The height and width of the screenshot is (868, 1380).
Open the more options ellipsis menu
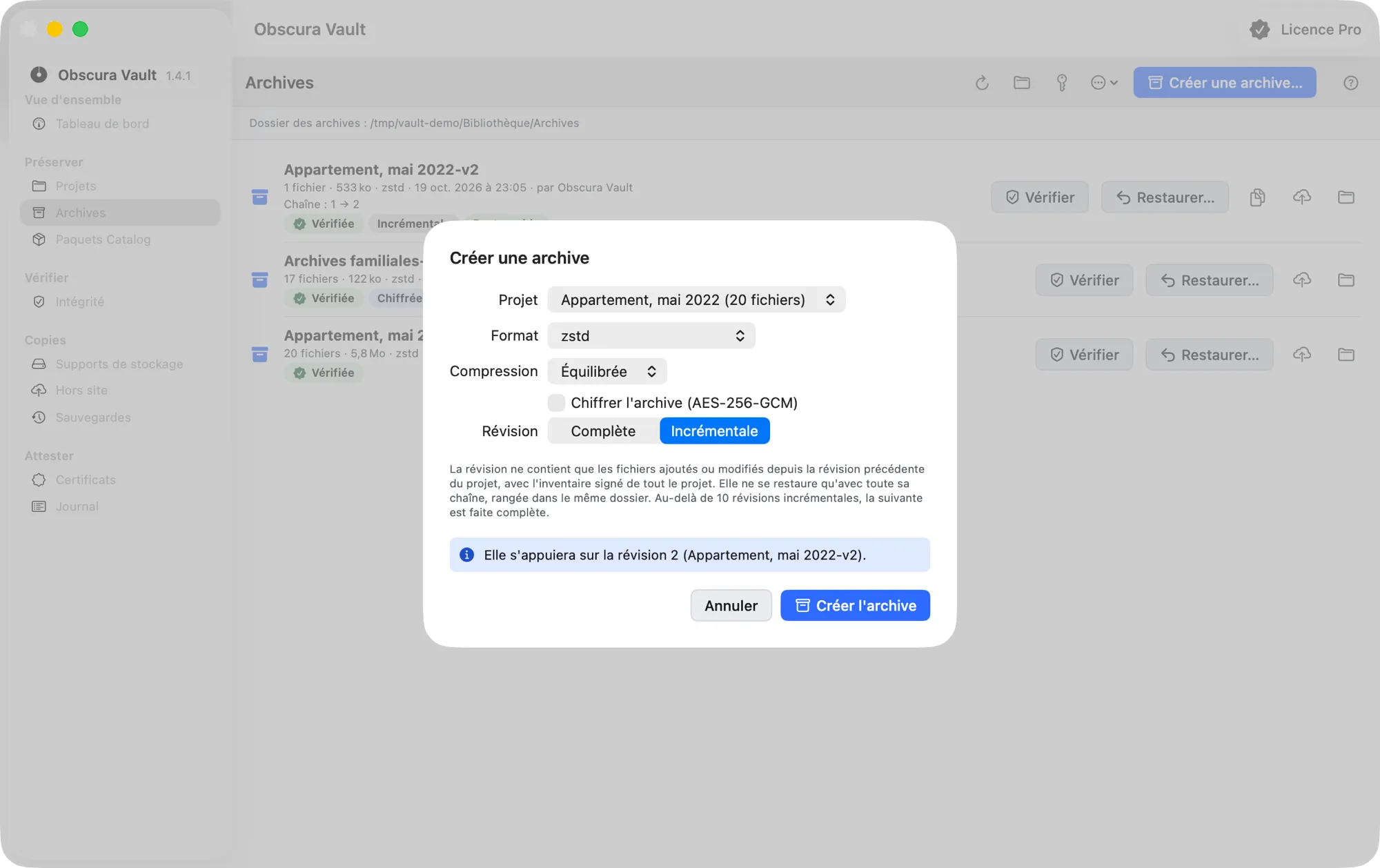pos(1104,83)
